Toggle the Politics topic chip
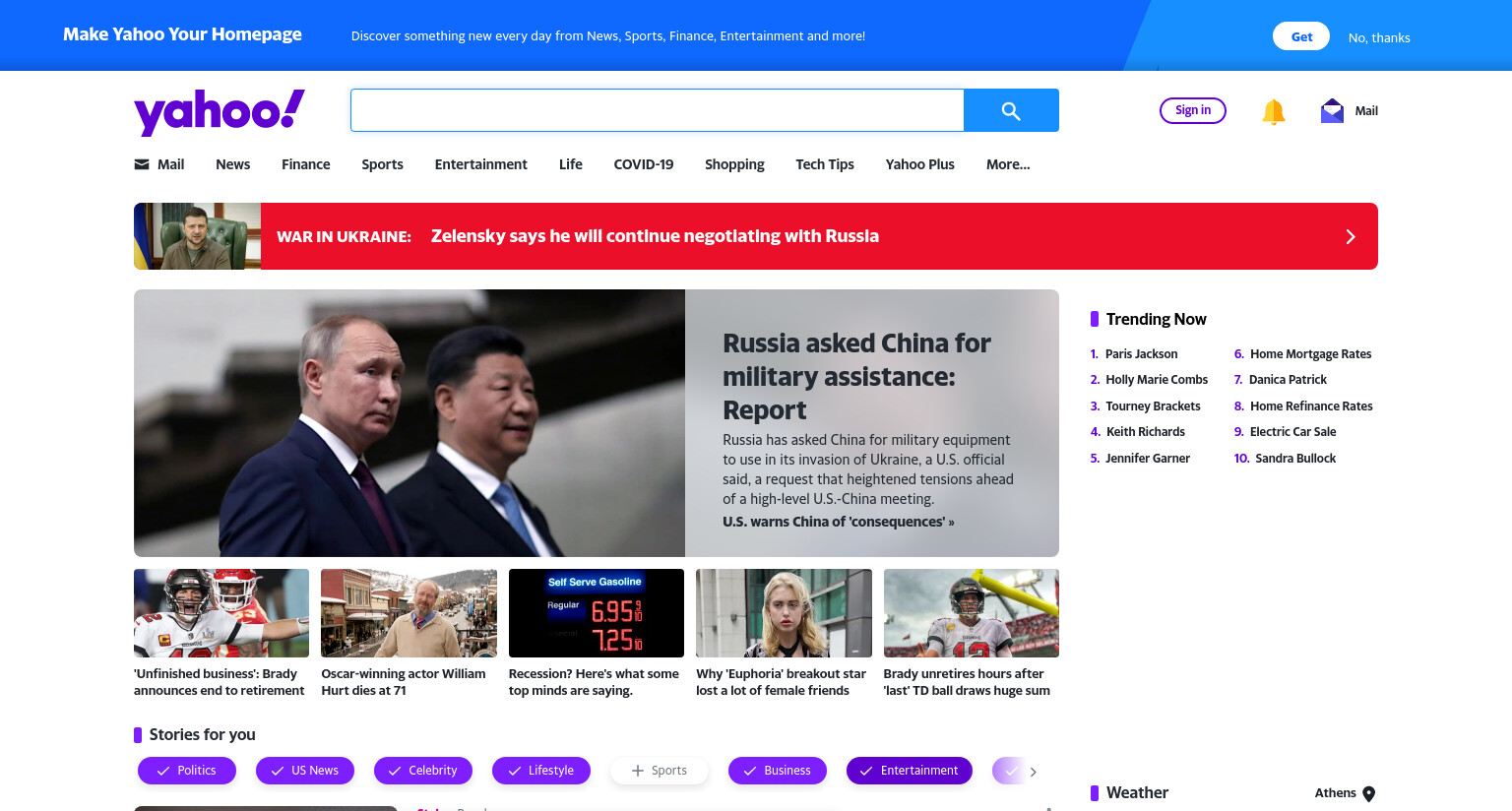Viewport: 1512px width, 811px height. click(x=187, y=771)
